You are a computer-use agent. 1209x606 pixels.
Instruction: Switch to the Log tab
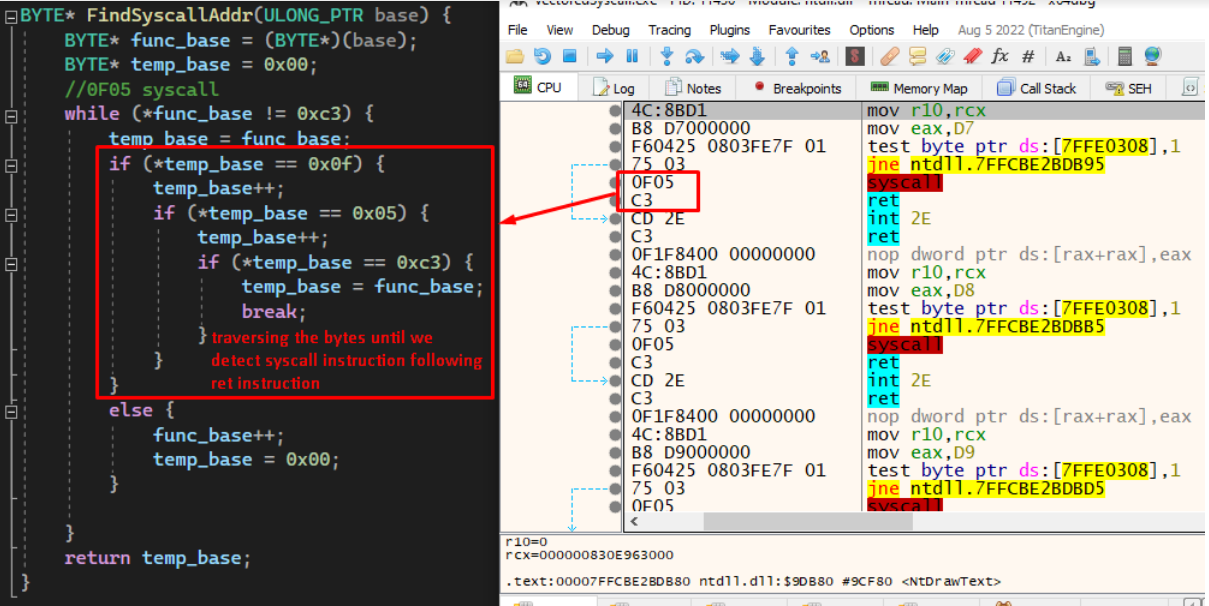614,88
